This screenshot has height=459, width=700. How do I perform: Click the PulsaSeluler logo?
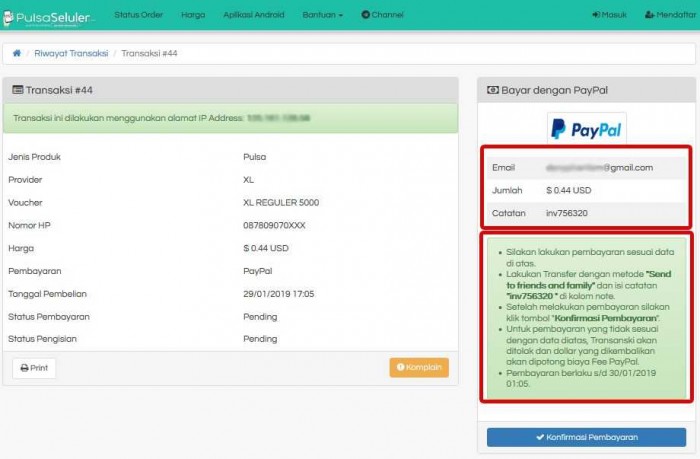click(x=48, y=18)
